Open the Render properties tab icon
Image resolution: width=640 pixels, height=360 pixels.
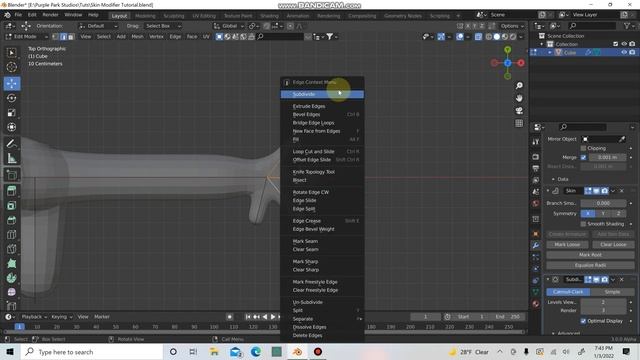[536, 157]
